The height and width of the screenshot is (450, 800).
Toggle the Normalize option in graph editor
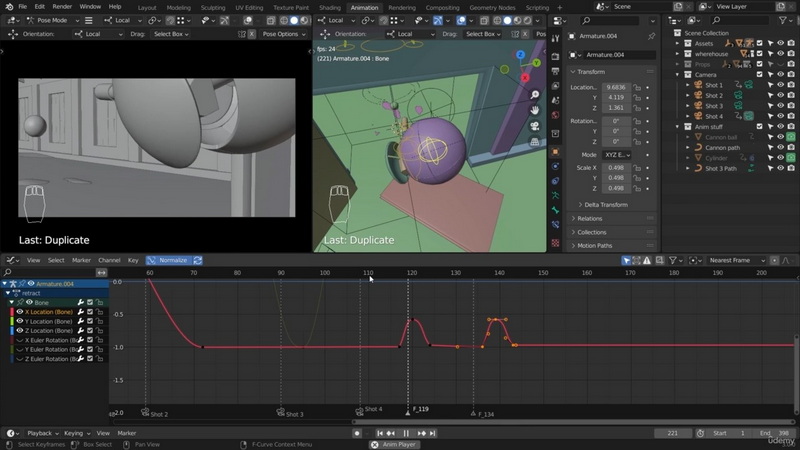[x=168, y=260]
